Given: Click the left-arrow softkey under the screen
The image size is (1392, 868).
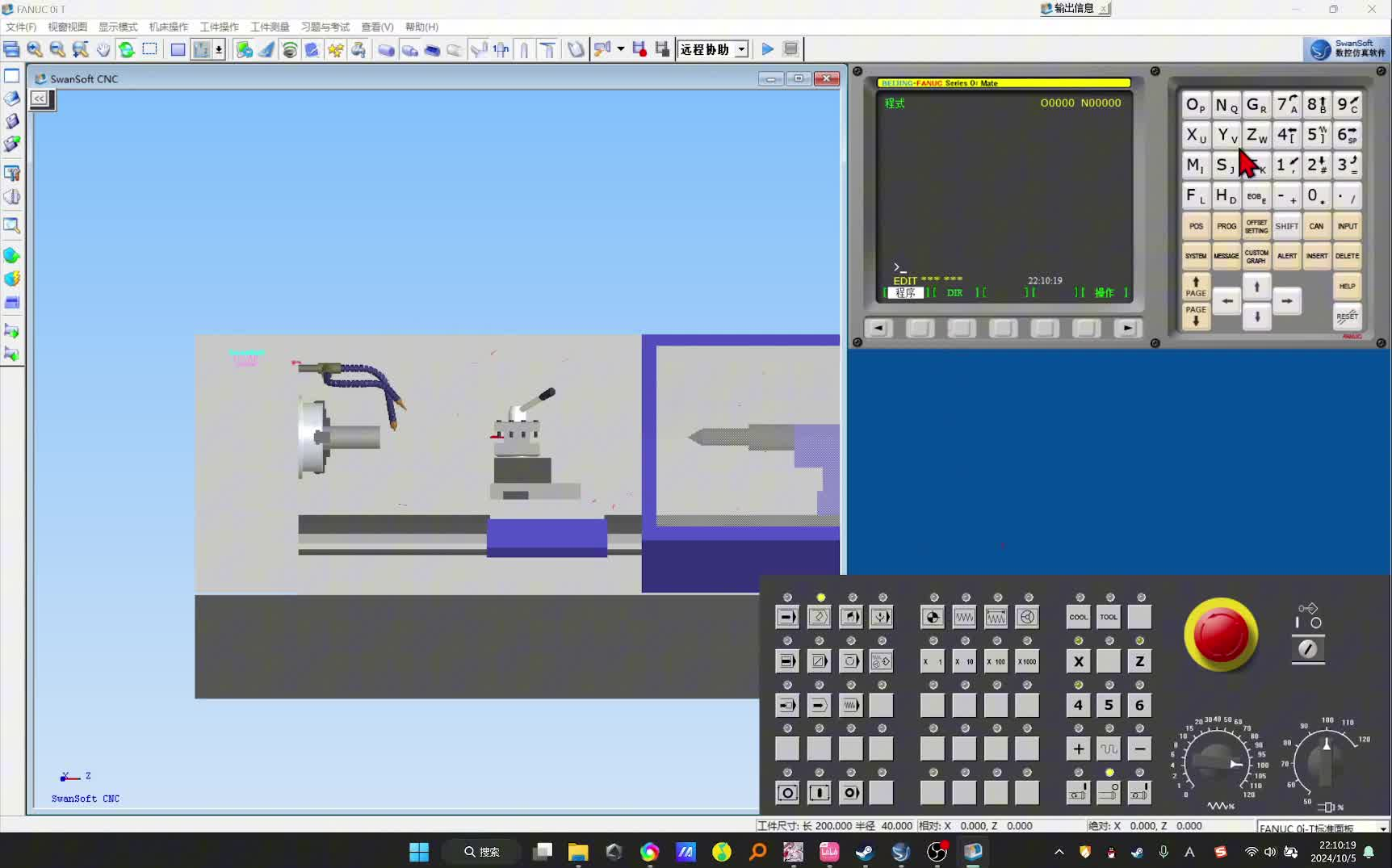Looking at the screenshot, I should click(878, 328).
